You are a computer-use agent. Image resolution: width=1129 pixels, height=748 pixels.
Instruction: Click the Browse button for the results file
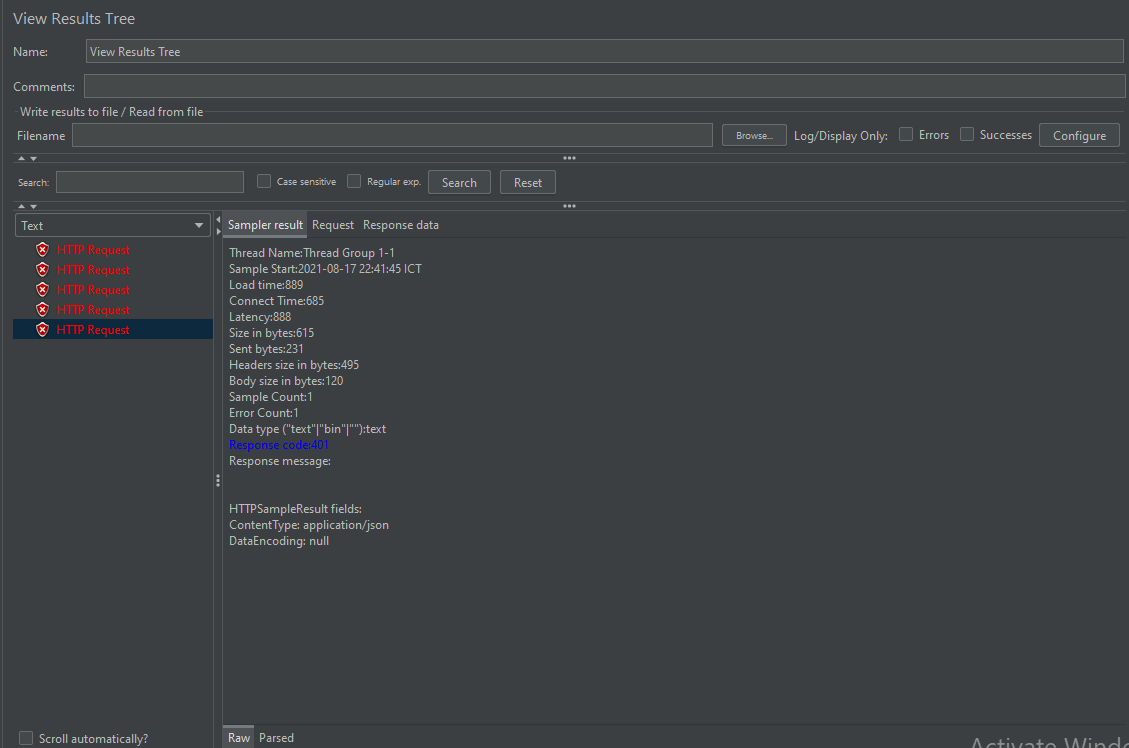pyautogui.click(x=753, y=134)
